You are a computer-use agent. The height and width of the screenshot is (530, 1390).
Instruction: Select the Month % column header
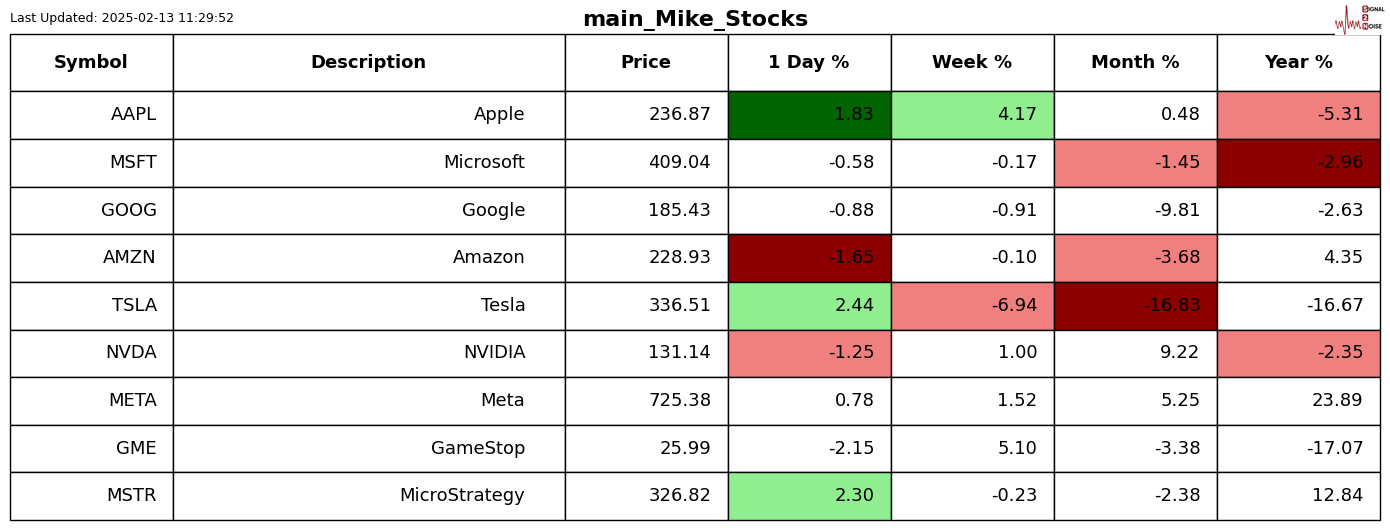(1135, 63)
